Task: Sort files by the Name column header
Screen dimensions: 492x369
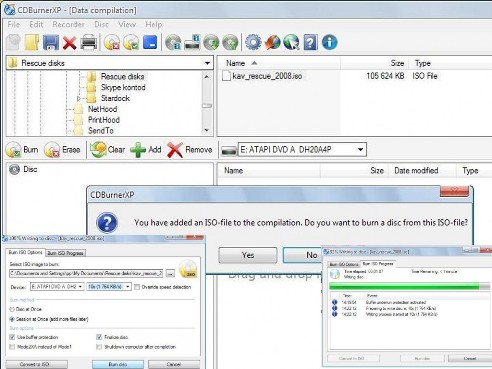Action: [236, 63]
